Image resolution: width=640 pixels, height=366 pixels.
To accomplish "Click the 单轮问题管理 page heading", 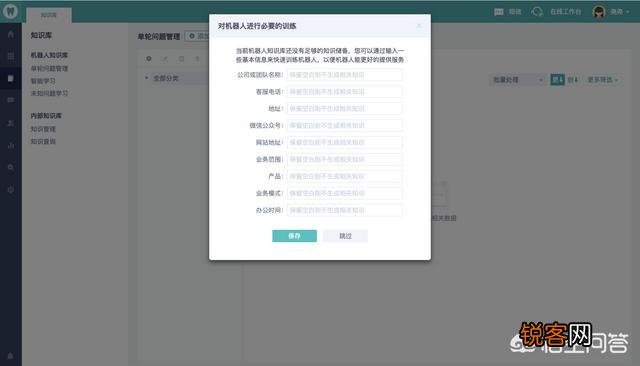I will pos(159,37).
